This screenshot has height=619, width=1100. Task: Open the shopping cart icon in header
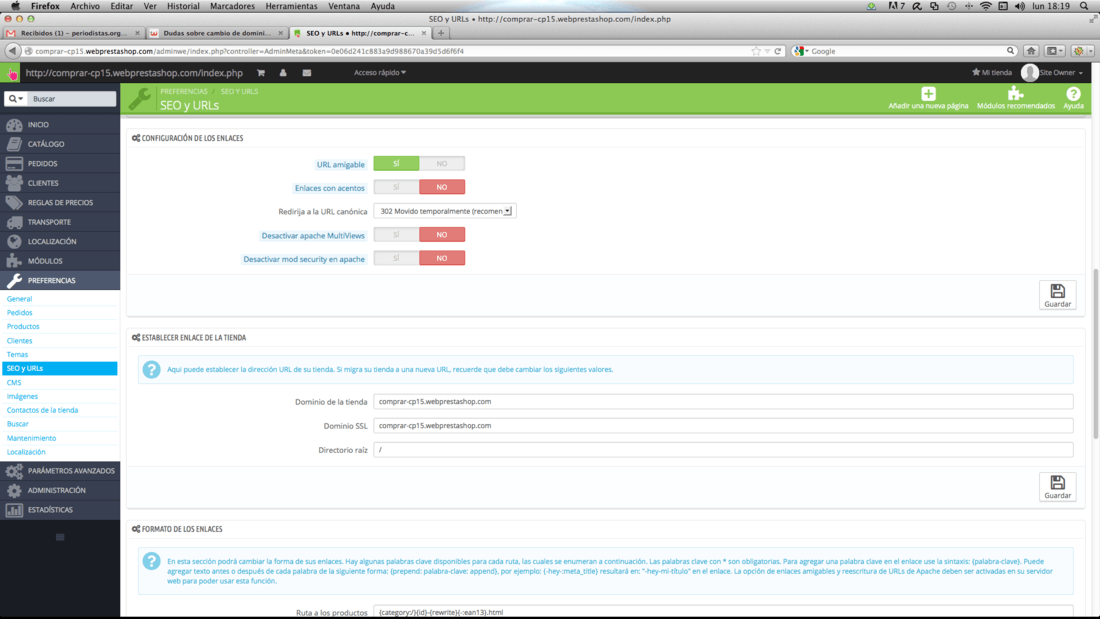pyautogui.click(x=261, y=72)
